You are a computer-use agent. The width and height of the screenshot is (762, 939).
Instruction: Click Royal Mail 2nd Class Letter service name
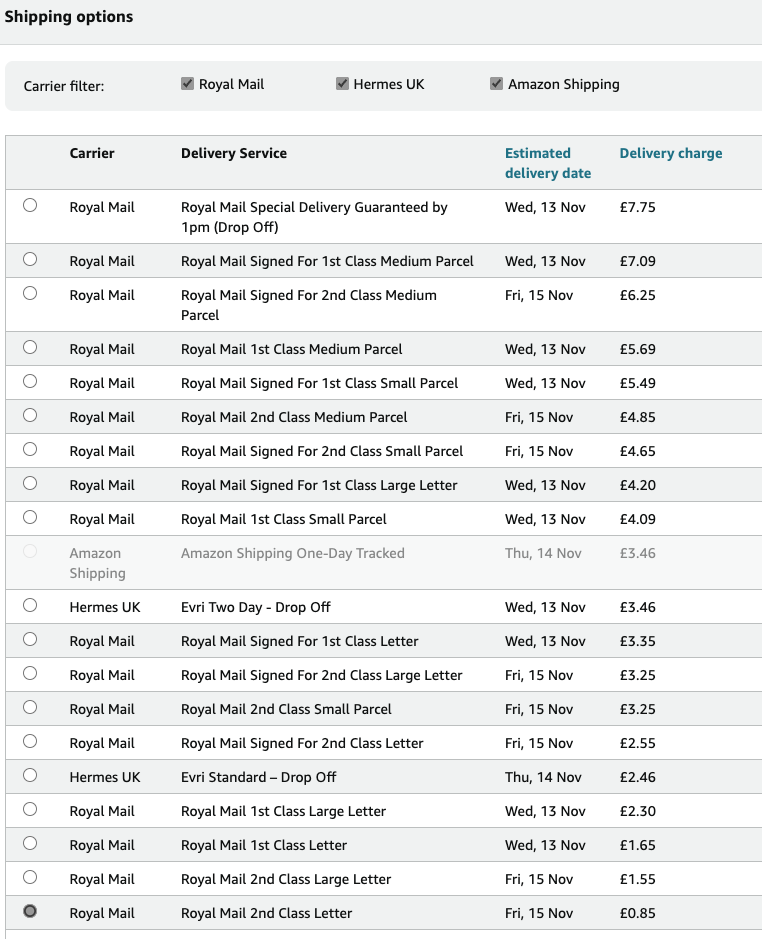tap(267, 913)
